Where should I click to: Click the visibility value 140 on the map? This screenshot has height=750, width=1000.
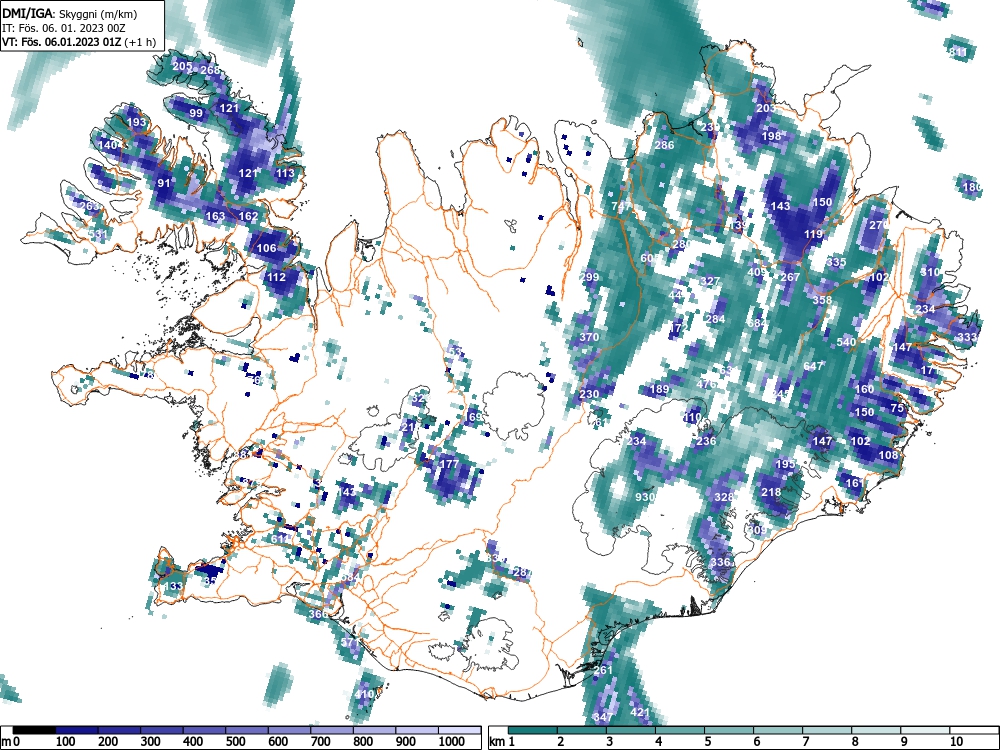tap(108, 145)
